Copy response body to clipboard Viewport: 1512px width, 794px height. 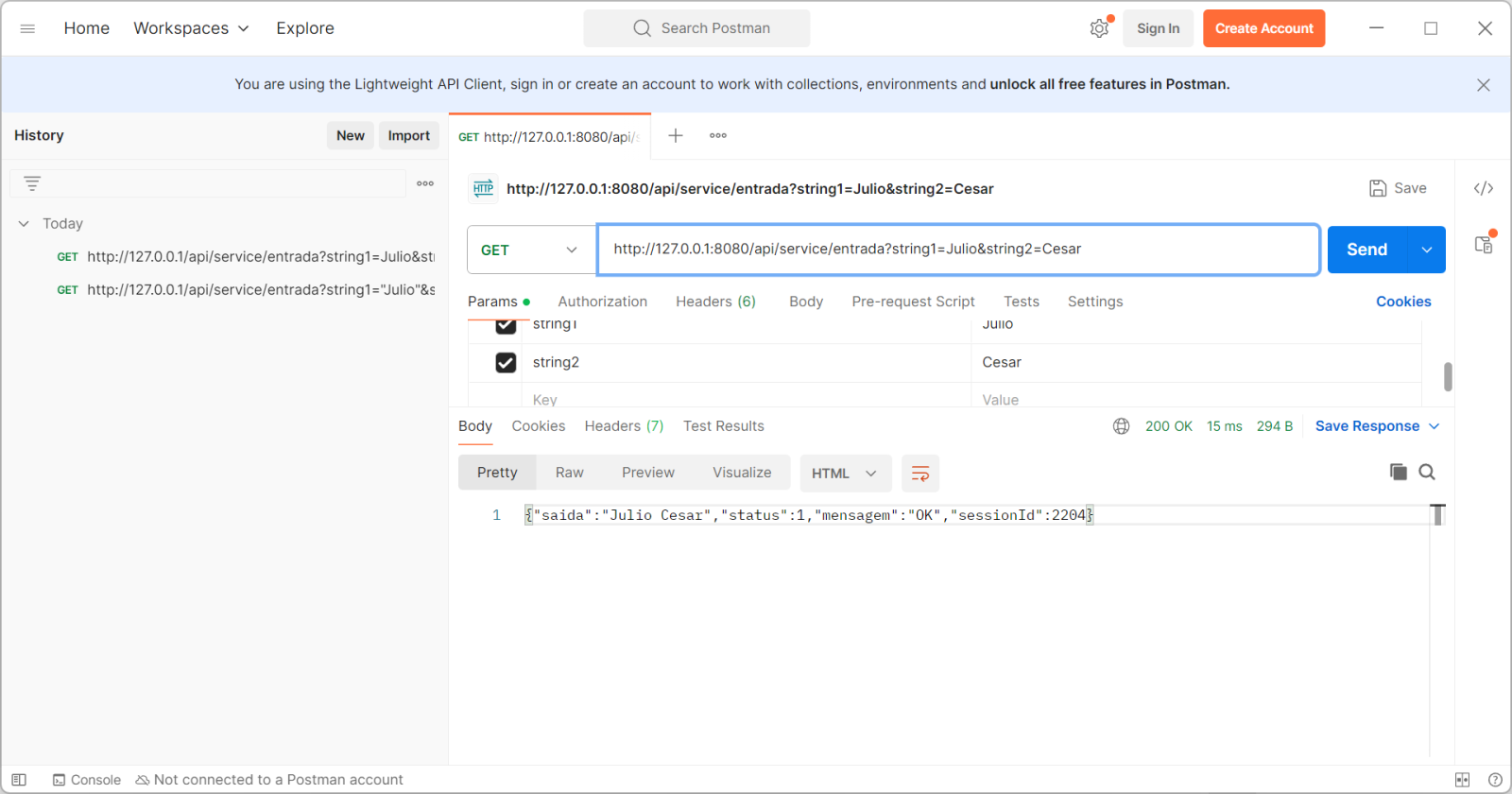[x=1398, y=472]
